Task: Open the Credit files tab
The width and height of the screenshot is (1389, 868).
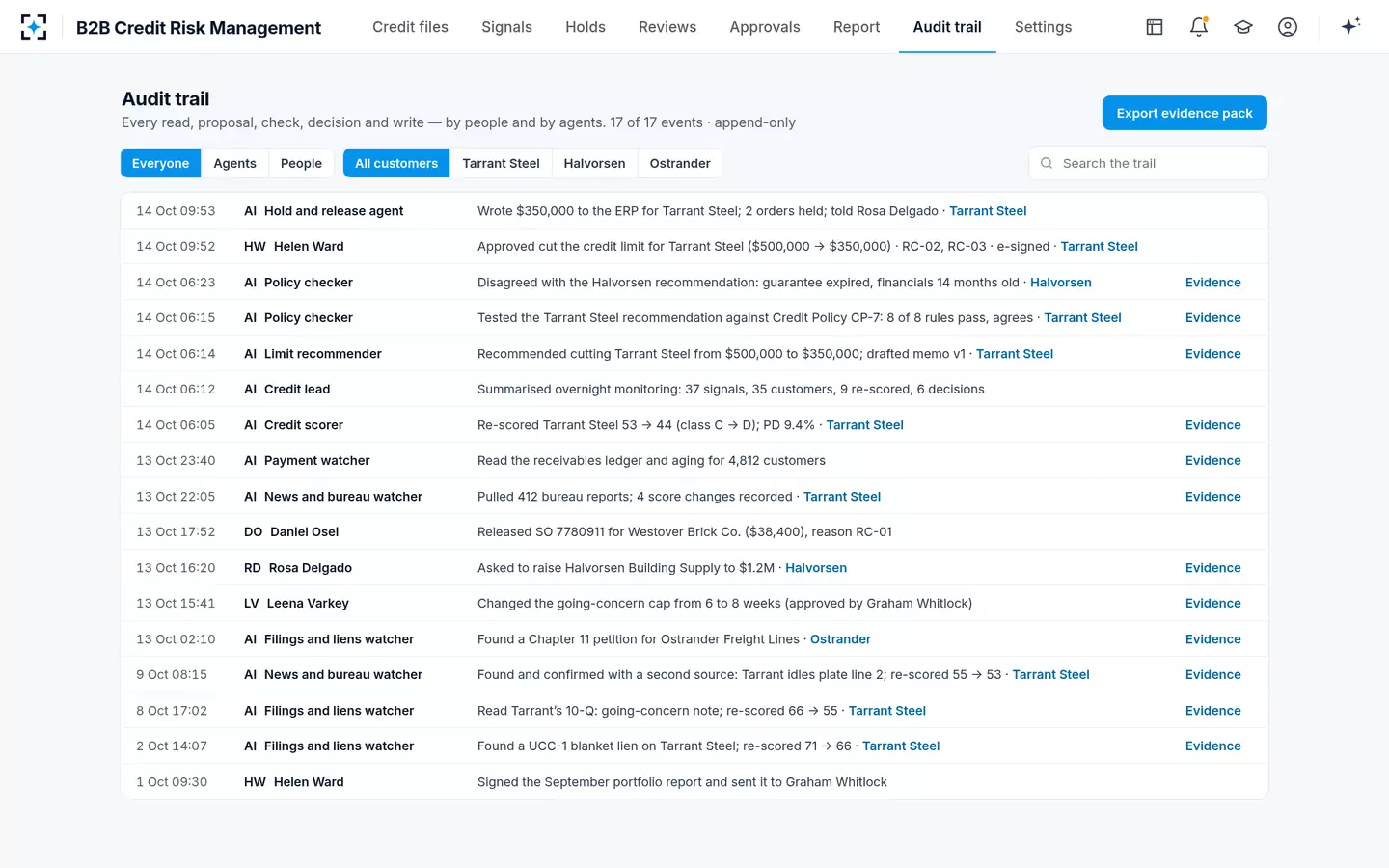Action: tap(410, 27)
